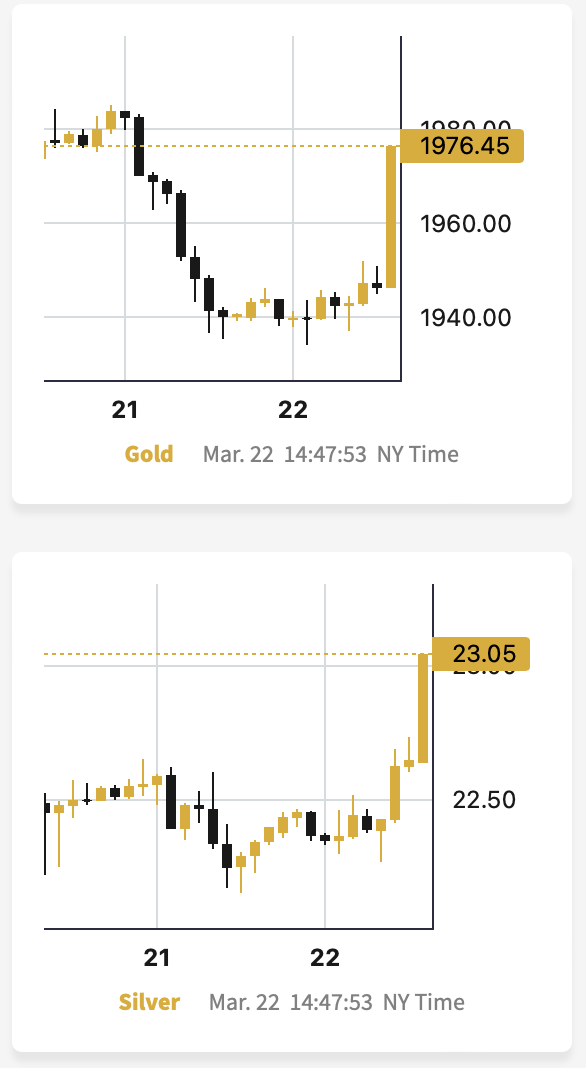Click date marker 22 on silver chart
The height and width of the screenshot is (1068, 586).
click(x=325, y=958)
